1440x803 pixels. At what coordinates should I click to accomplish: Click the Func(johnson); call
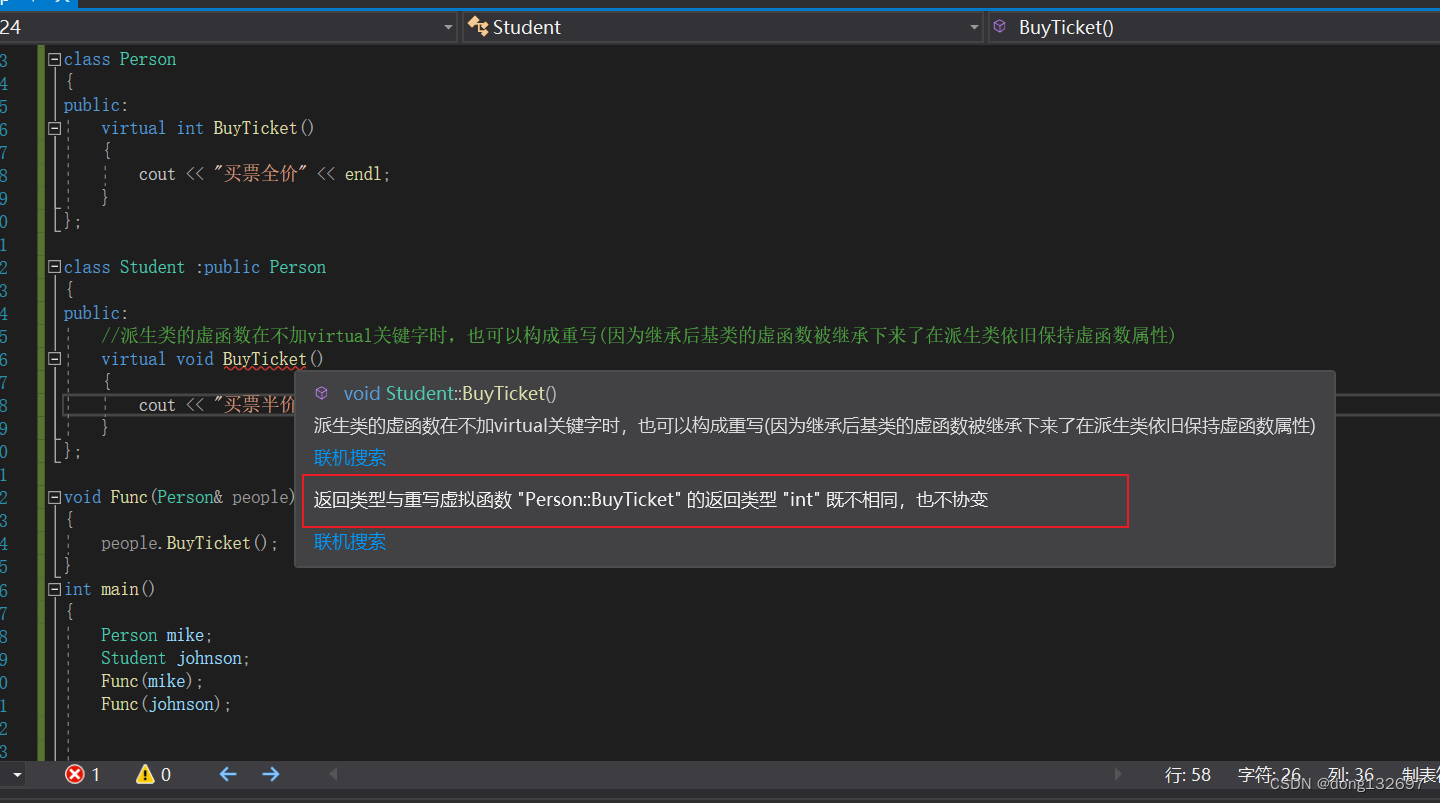click(x=166, y=704)
